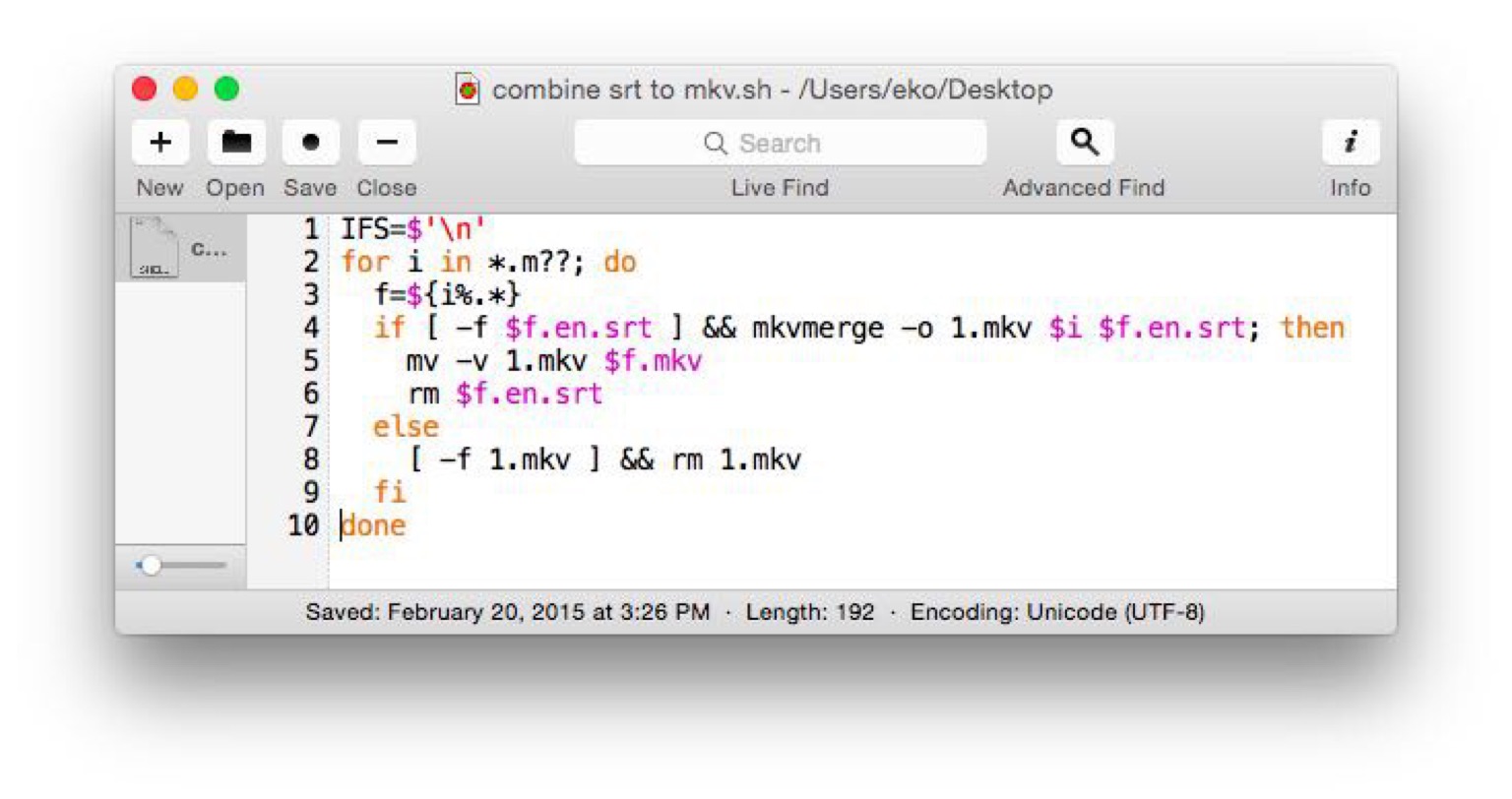Select the shell document thumbnail in sidebar
Screen dimensions: 1512x799
tap(181, 248)
